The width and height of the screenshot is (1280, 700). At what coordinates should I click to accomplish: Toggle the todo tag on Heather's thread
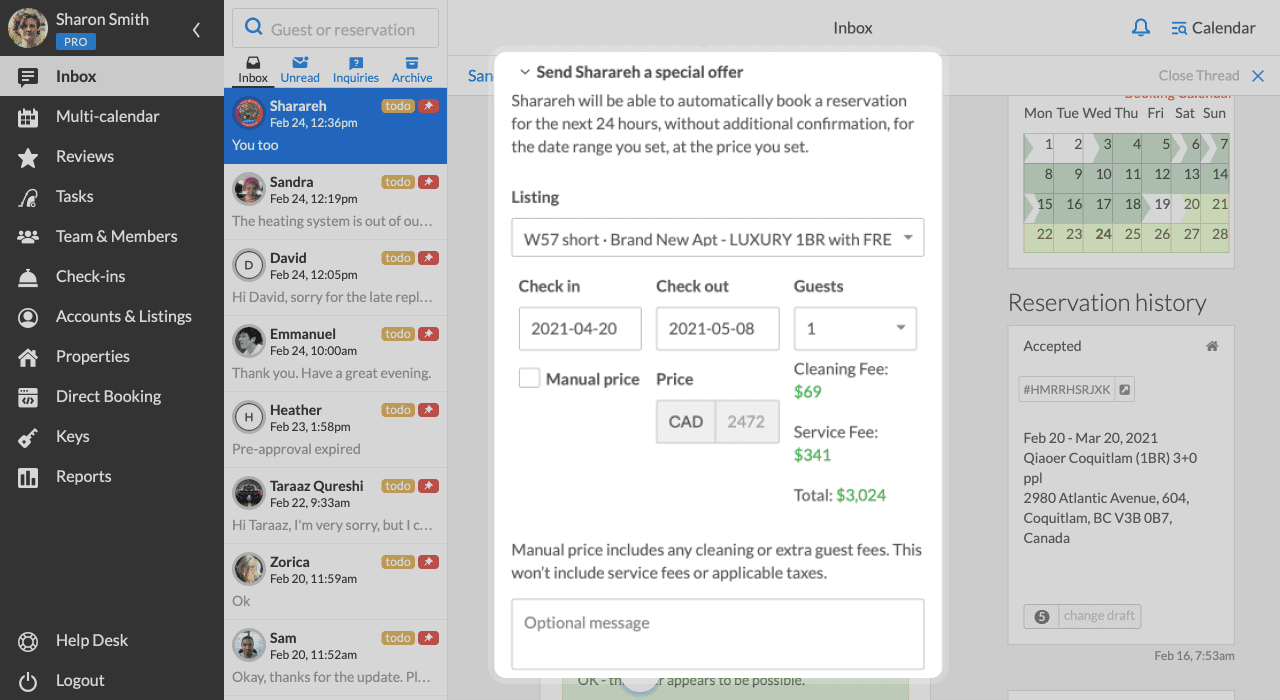point(398,410)
